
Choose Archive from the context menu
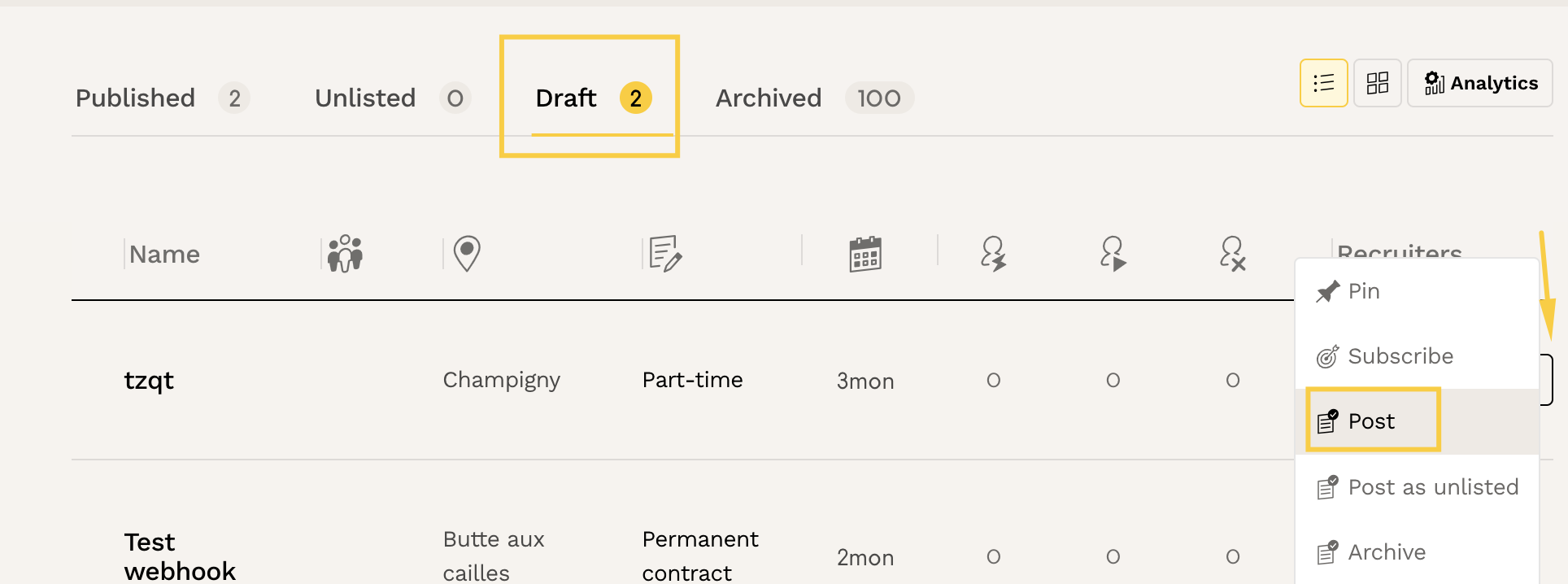[x=1386, y=552]
